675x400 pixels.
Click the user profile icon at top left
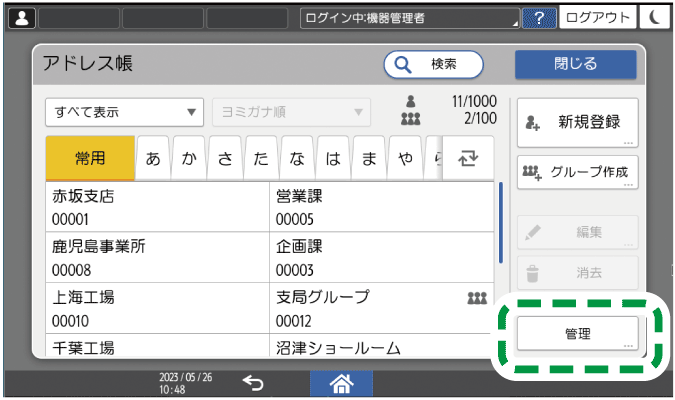[22, 19]
